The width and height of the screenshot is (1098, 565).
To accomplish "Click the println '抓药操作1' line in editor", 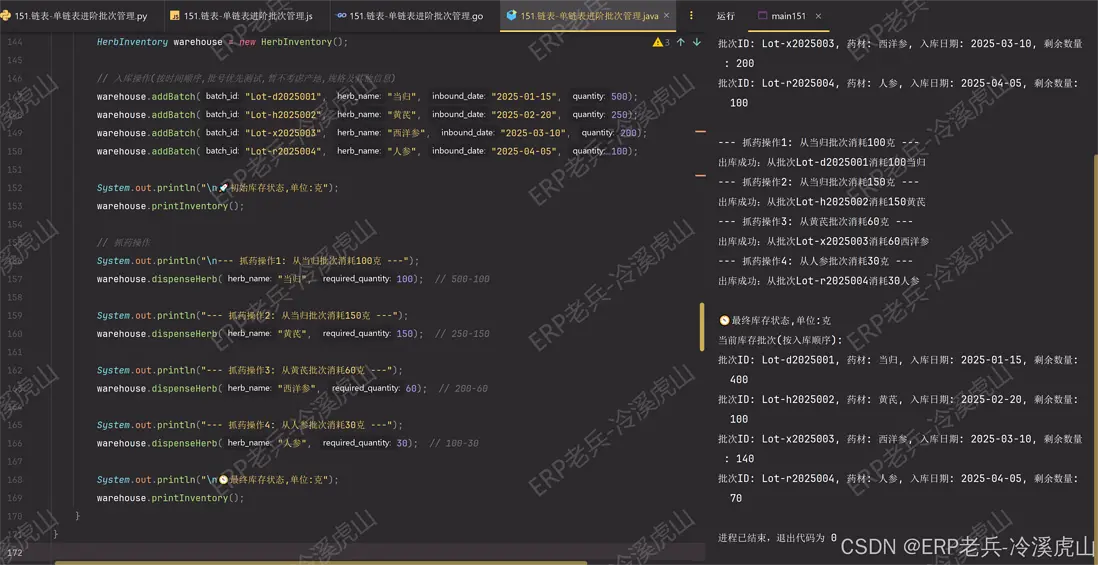I will coord(258,260).
